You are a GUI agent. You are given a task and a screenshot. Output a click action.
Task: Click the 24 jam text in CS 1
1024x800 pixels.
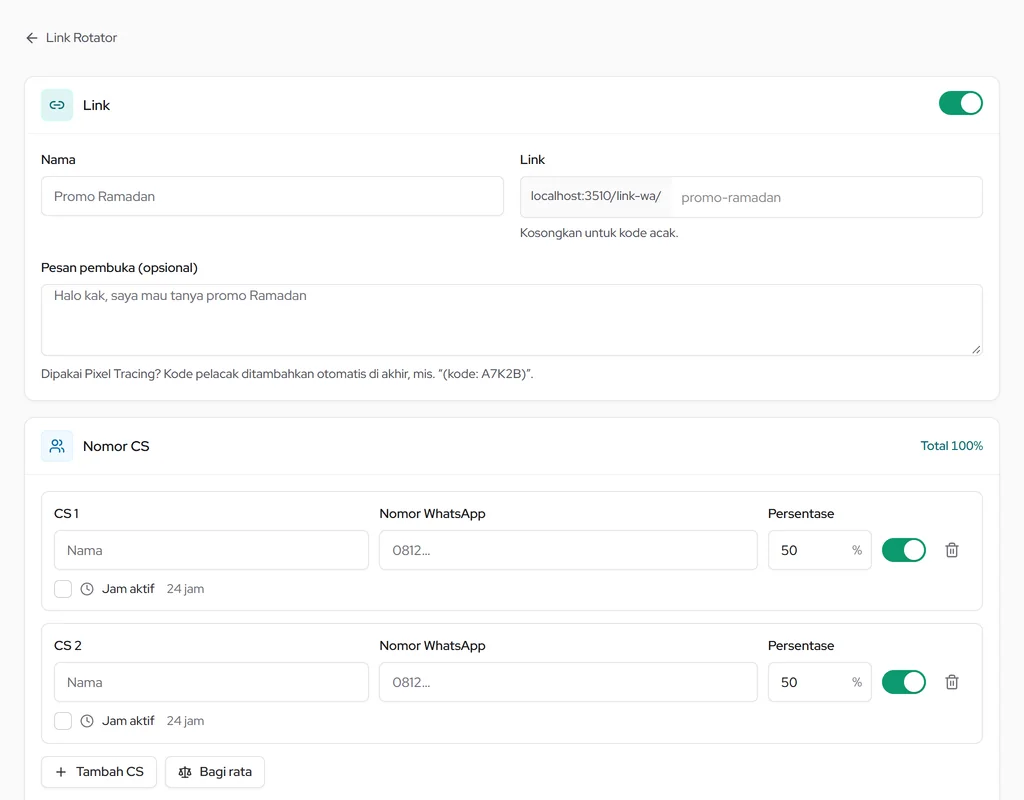coord(185,589)
